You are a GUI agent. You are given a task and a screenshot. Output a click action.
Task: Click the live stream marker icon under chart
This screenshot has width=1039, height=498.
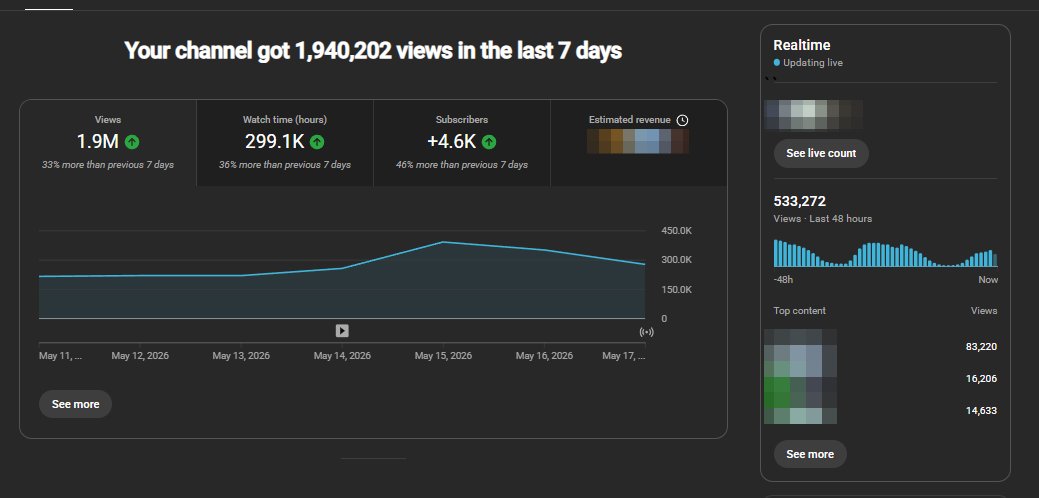click(x=647, y=332)
